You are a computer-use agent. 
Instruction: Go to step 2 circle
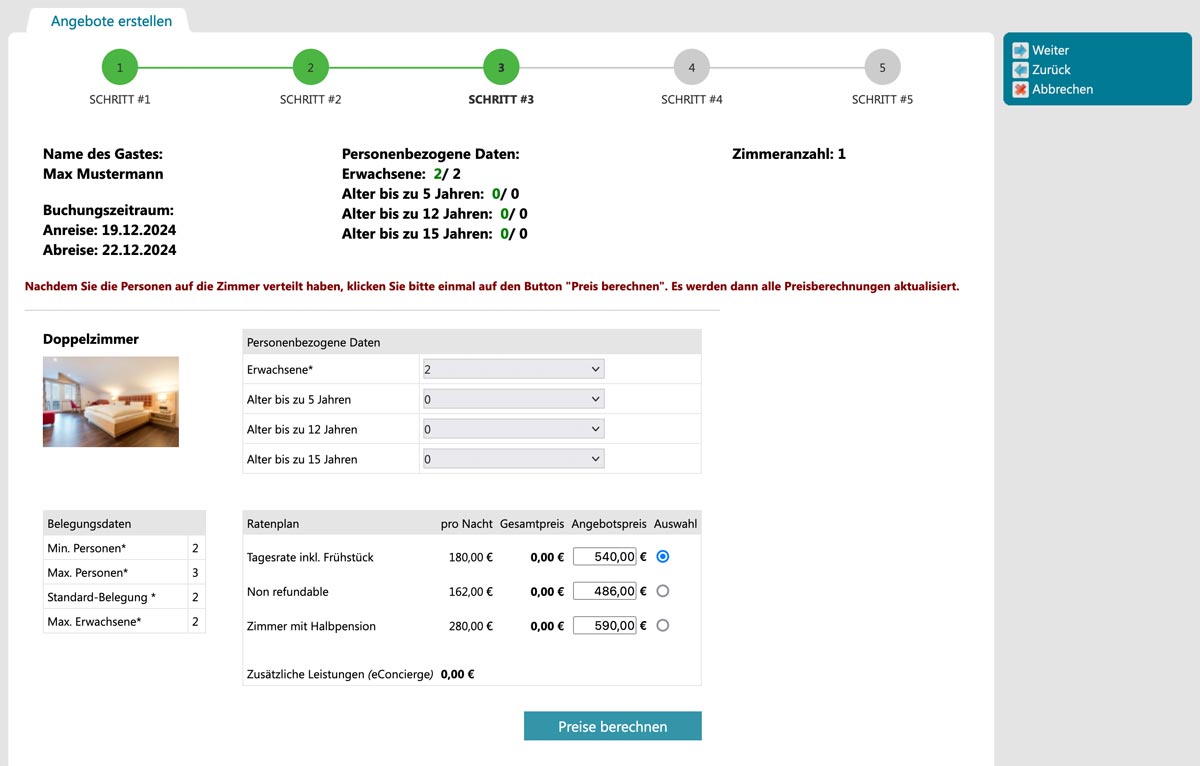(311, 68)
